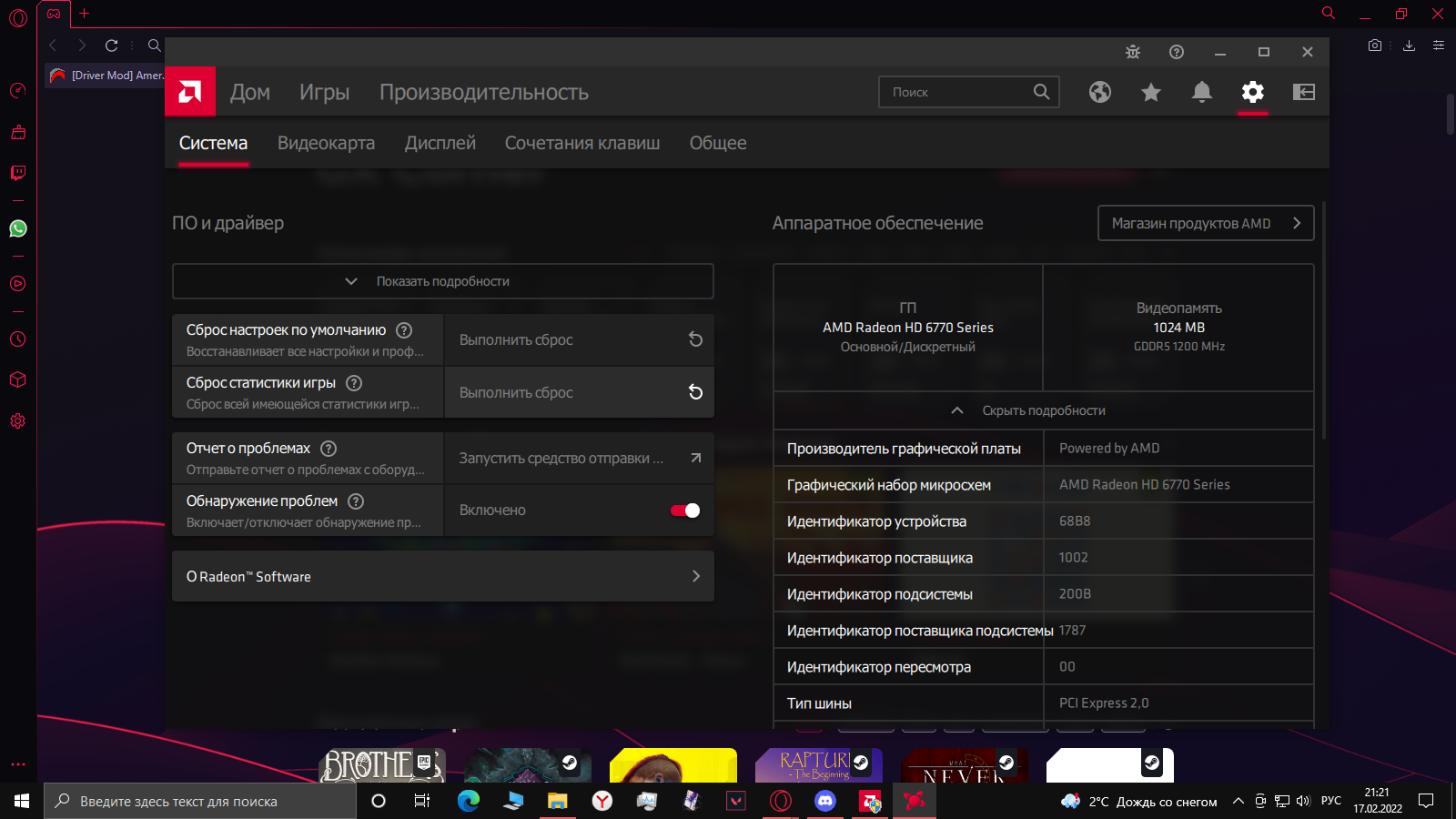Open Discord from the taskbar

825,801
